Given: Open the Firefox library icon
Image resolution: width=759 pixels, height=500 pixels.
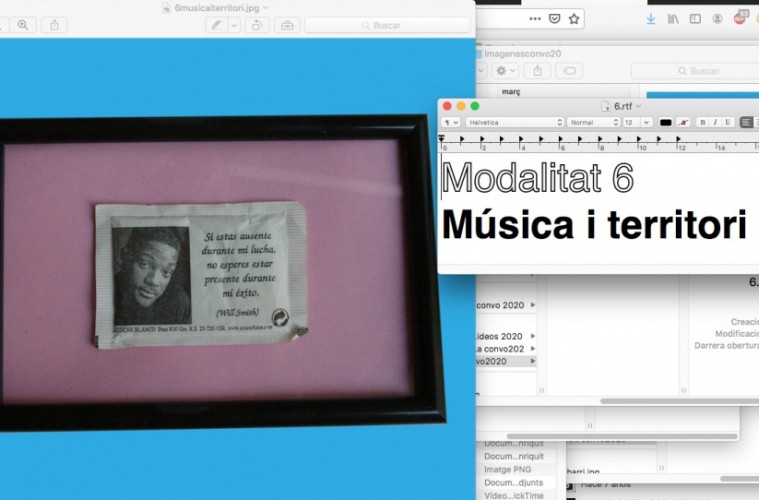Looking at the screenshot, I should (x=673, y=18).
